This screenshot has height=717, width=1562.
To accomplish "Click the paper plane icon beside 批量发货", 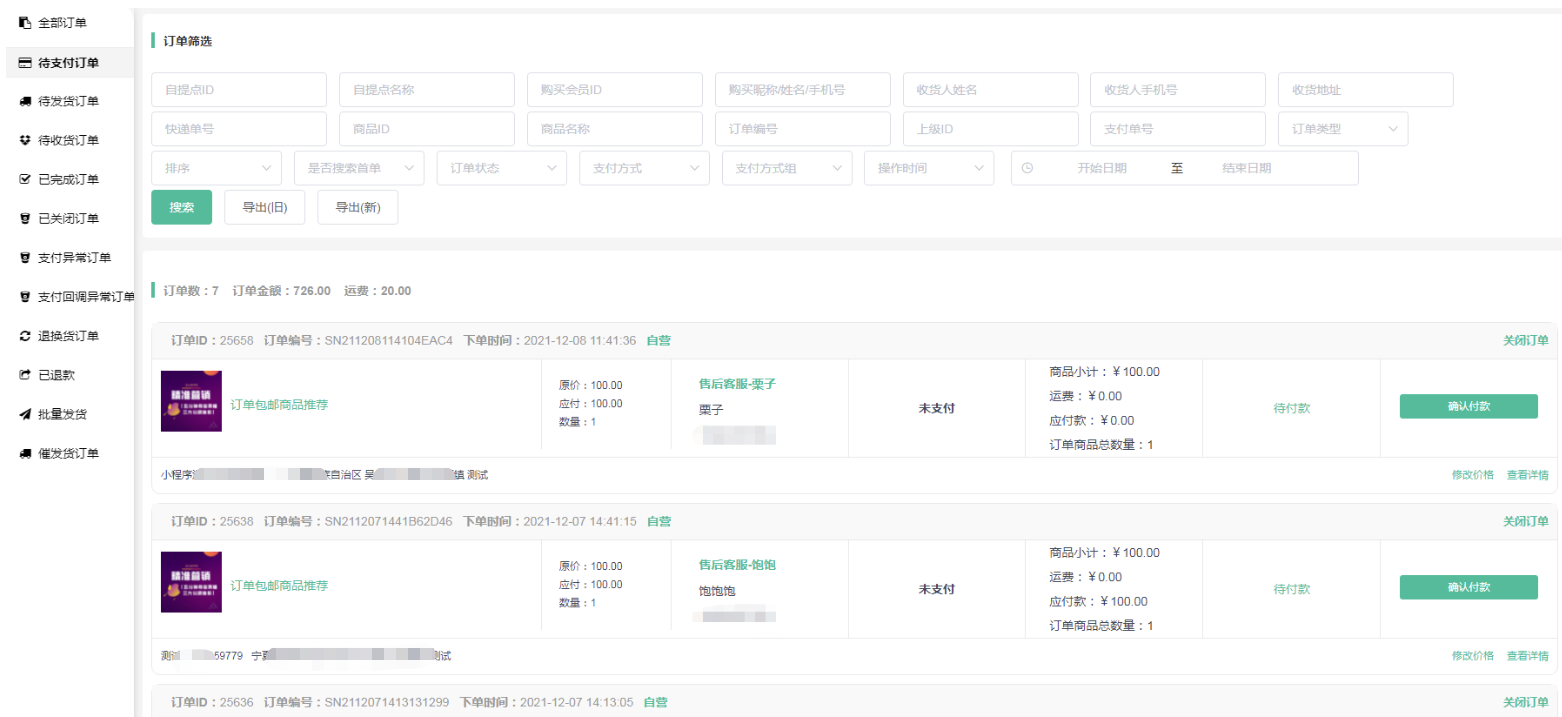I will tap(26, 414).
